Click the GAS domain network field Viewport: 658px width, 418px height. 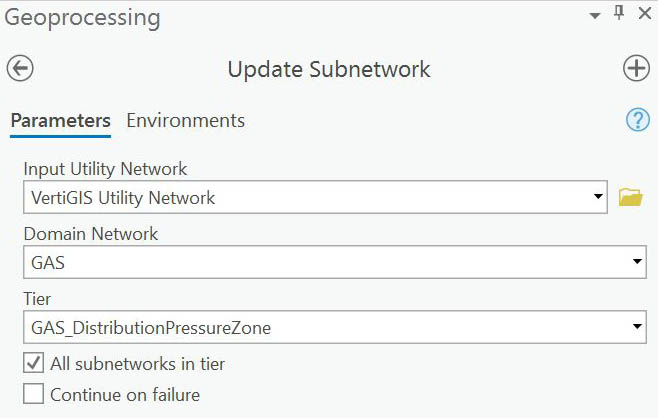320,262
